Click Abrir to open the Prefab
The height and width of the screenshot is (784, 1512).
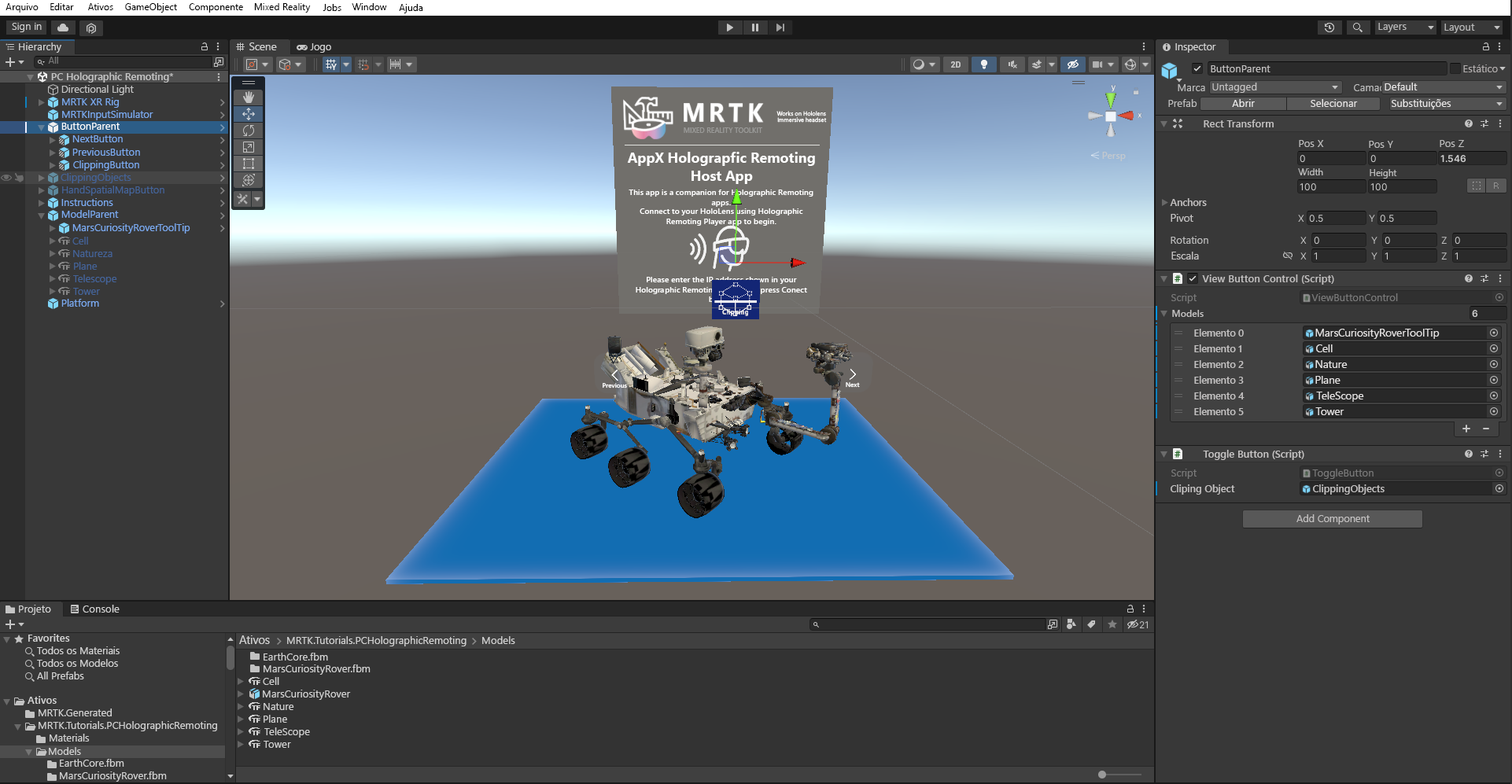click(1244, 103)
